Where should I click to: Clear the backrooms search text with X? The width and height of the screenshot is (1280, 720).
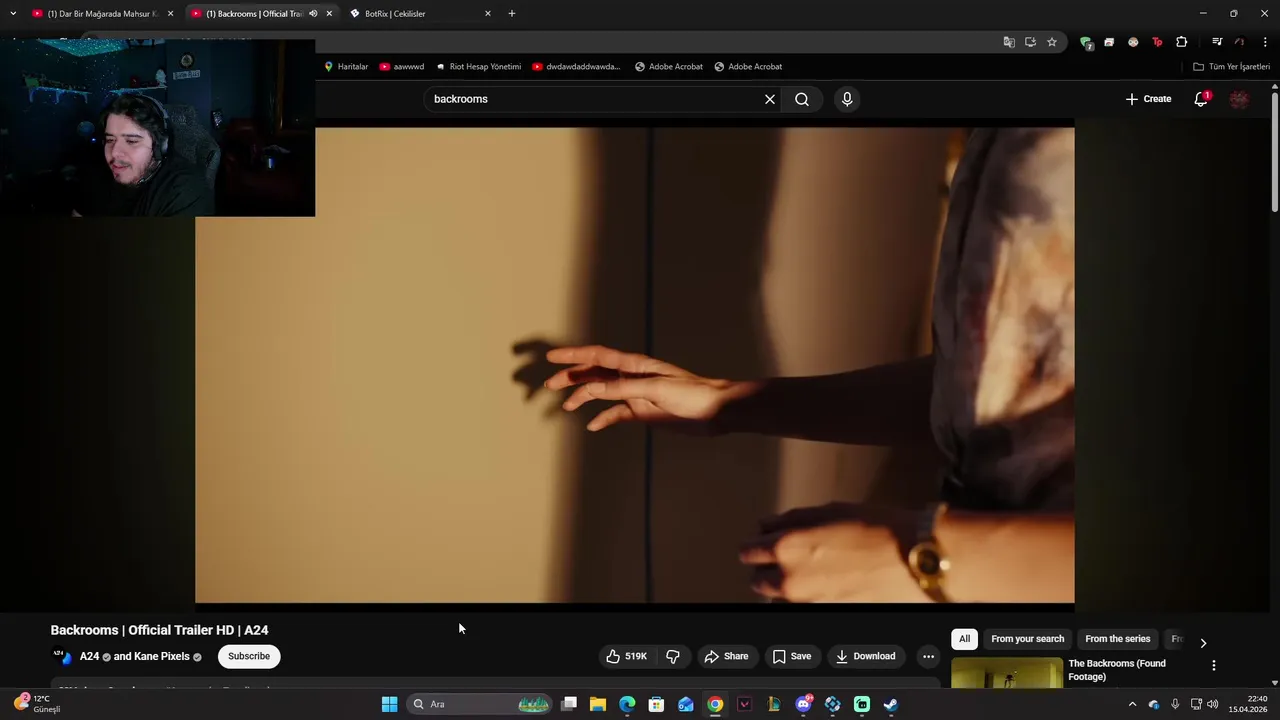pyautogui.click(x=770, y=99)
